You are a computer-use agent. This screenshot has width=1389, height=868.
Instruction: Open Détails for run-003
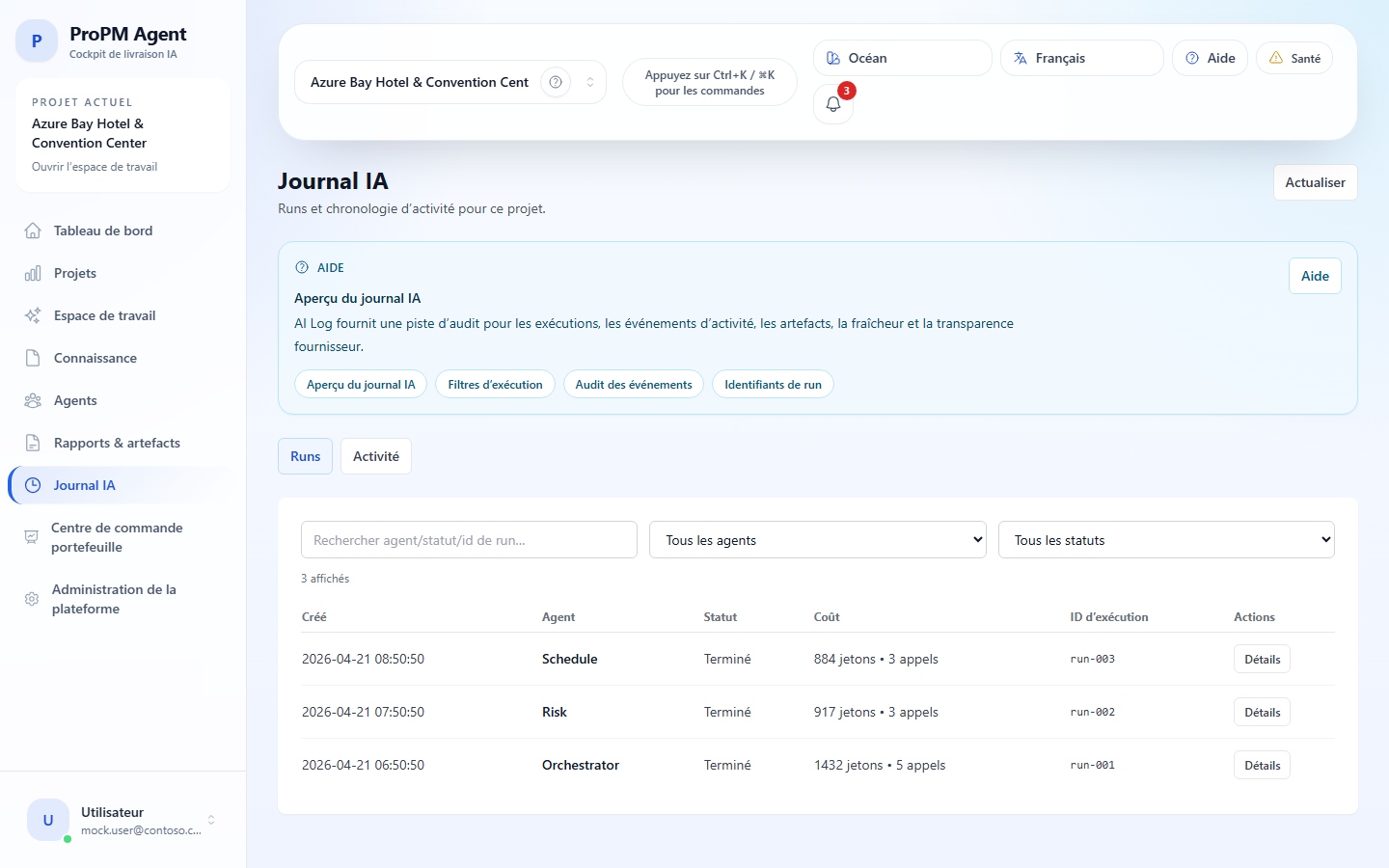point(1262,660)
